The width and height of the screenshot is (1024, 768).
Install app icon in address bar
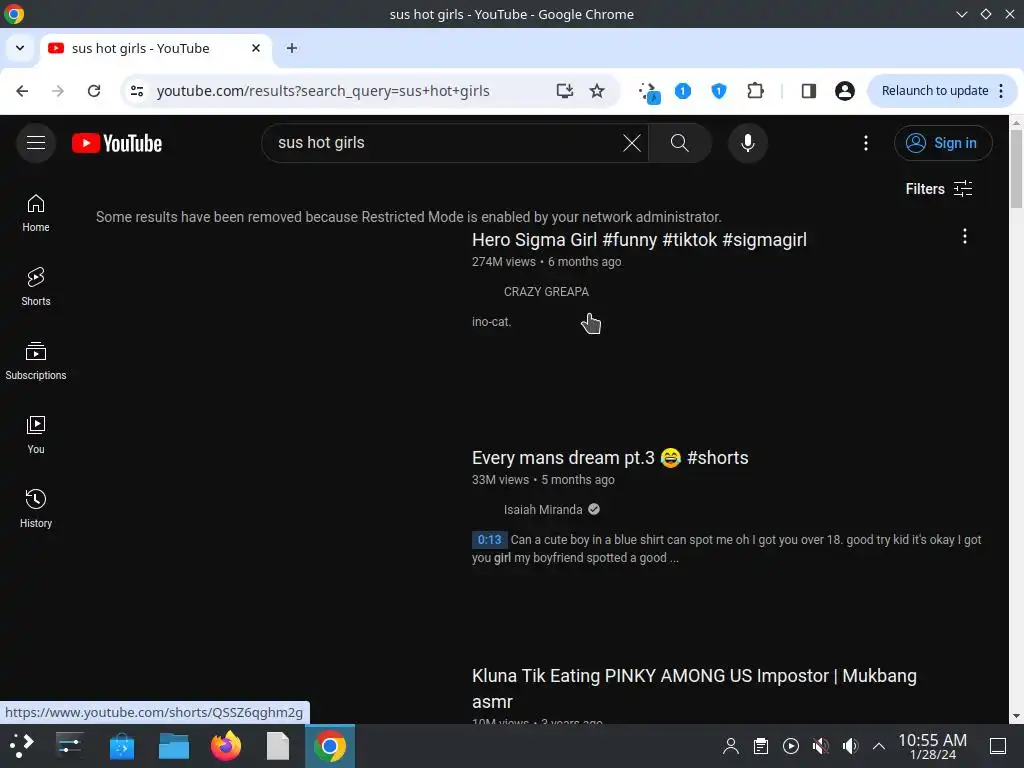pyautogui.click(x=564, y=91)
